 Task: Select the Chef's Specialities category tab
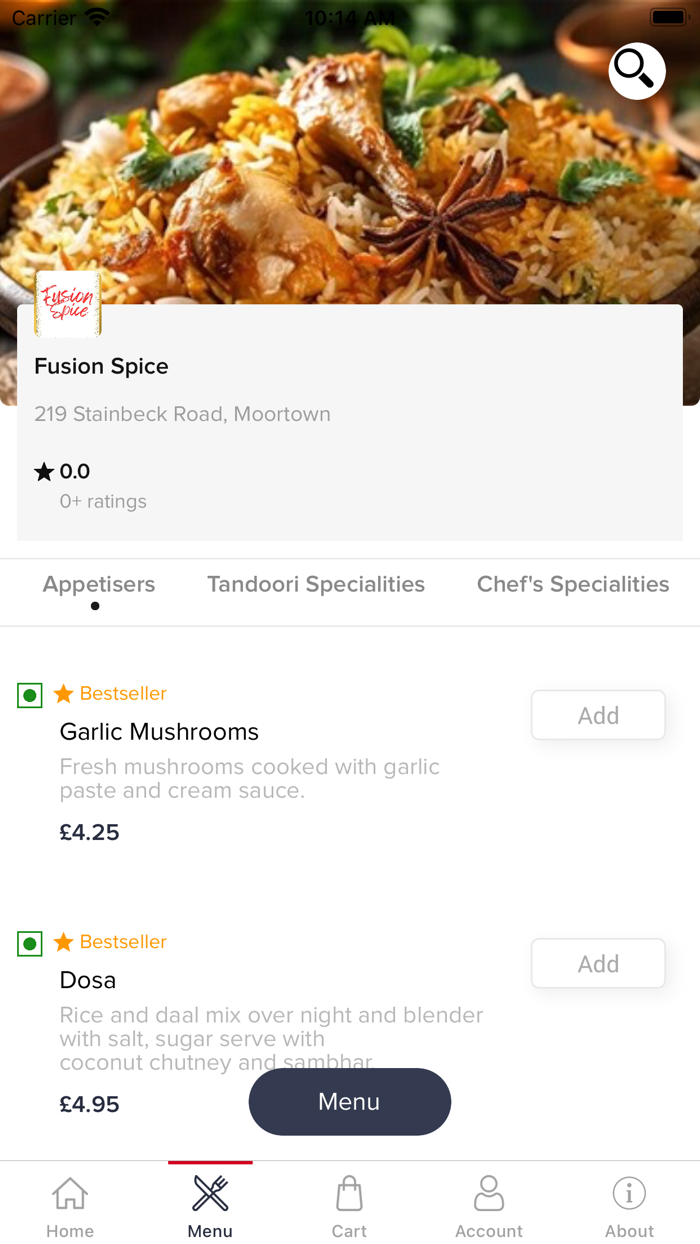(x=572, y=584)
